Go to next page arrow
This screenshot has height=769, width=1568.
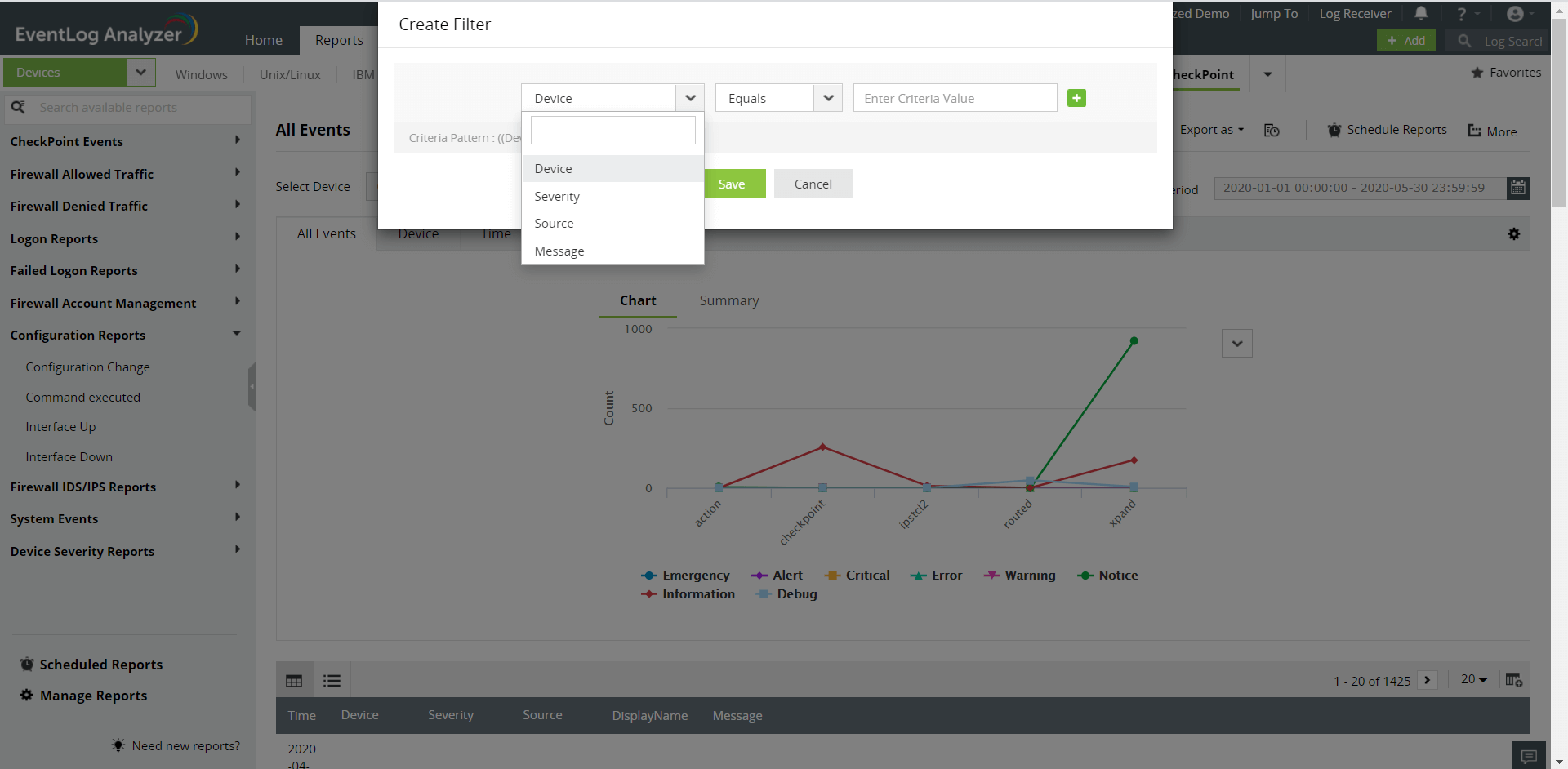[1428, 680]
